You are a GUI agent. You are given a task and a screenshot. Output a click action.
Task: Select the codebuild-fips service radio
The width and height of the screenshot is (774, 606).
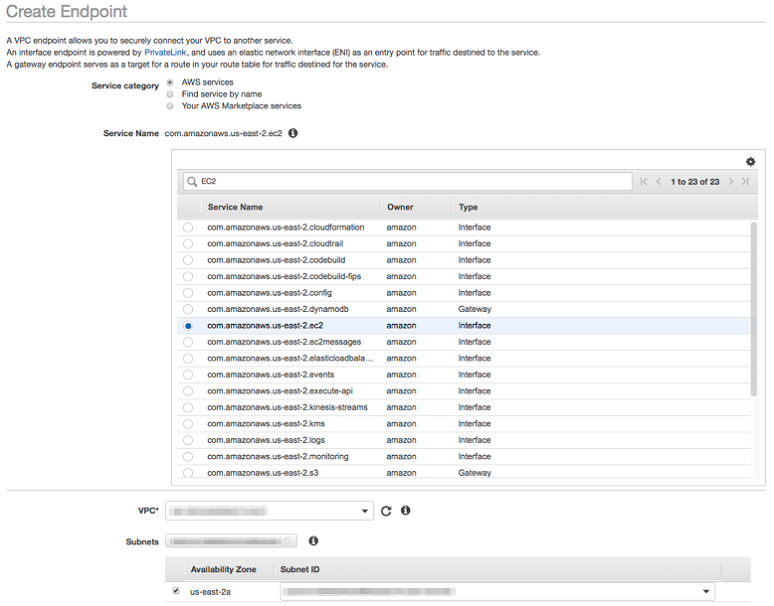click(x=188, y=276)
